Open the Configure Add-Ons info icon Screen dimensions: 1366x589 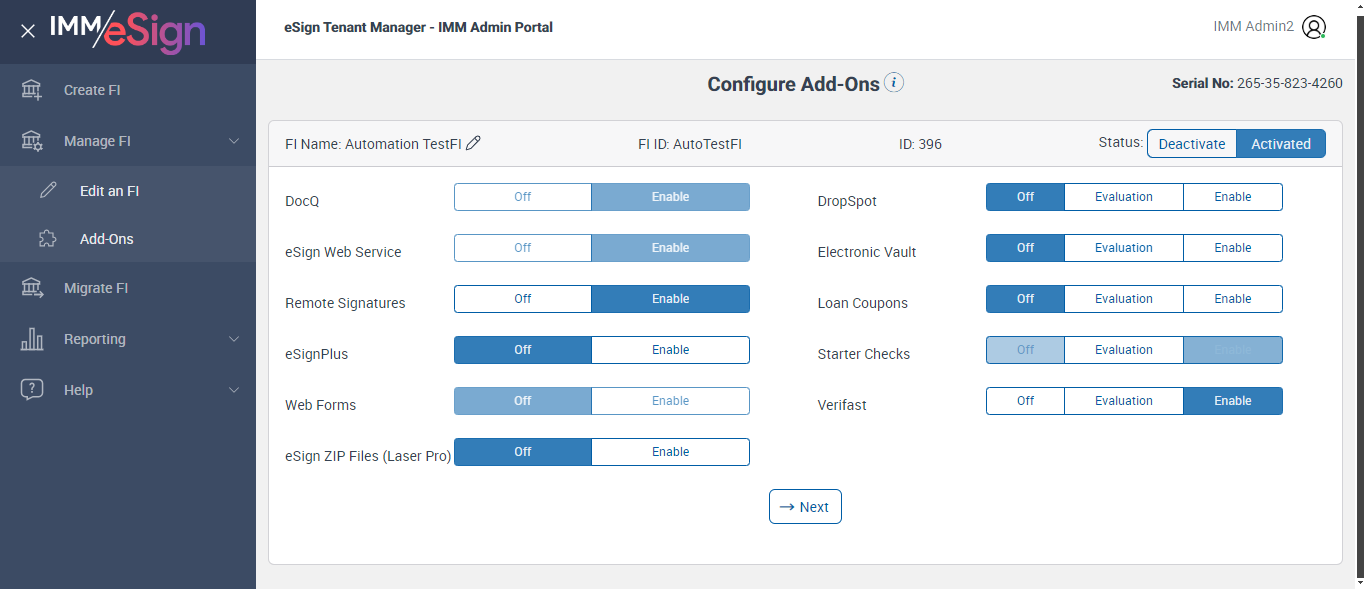tap(894, 83)
